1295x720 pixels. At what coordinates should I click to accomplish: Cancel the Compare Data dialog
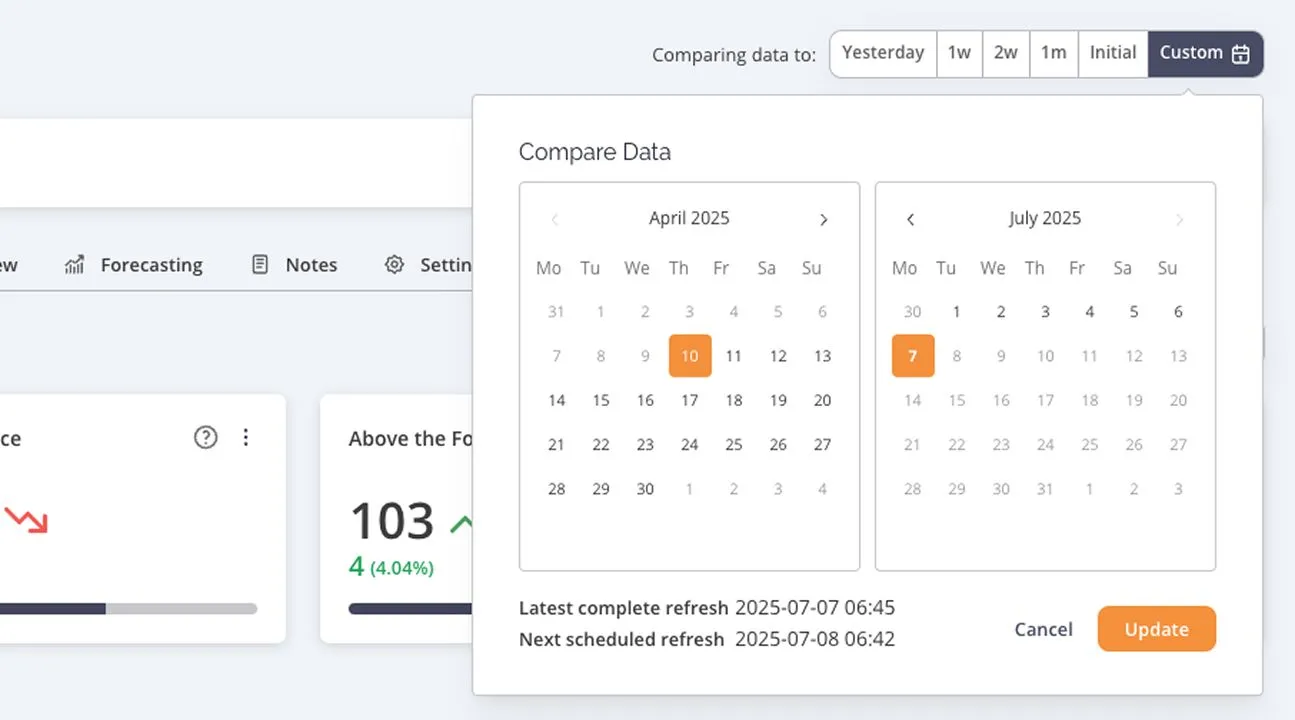coord(1043,629)
